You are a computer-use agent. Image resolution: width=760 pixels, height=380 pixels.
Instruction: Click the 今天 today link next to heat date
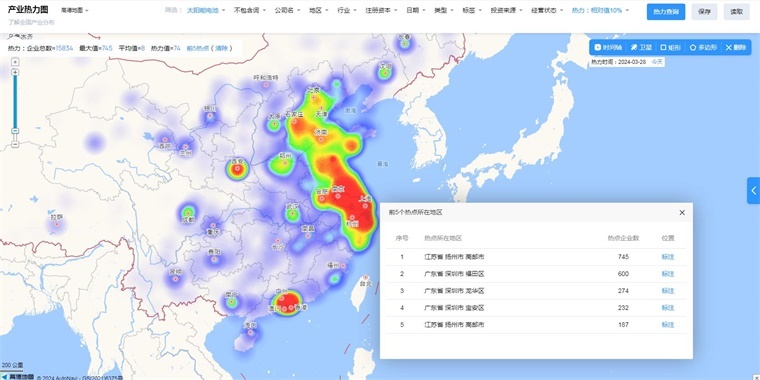pos(657,62)
